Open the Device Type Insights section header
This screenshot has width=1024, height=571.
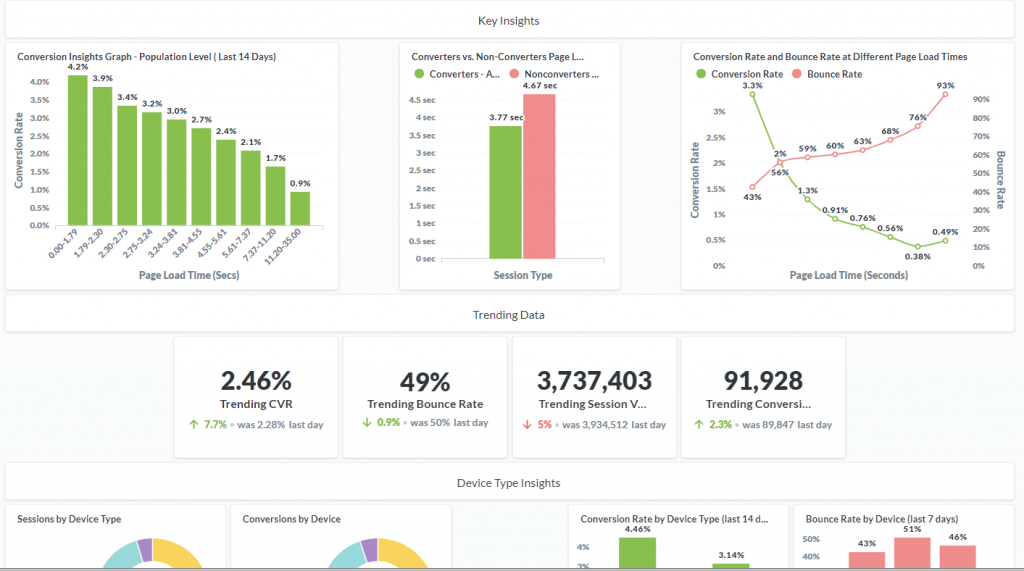(509, 483)
